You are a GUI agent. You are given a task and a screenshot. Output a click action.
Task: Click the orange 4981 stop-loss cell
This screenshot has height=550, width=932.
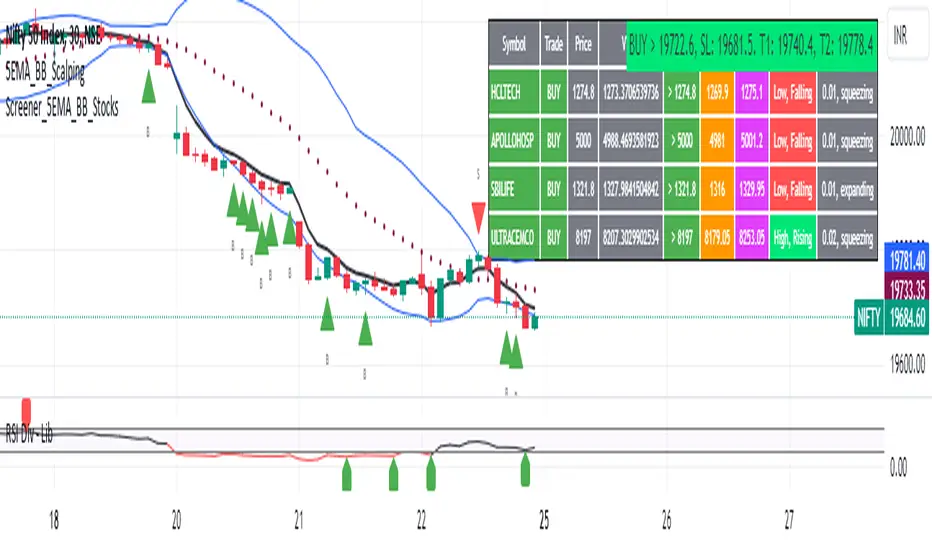coord(717,140)
